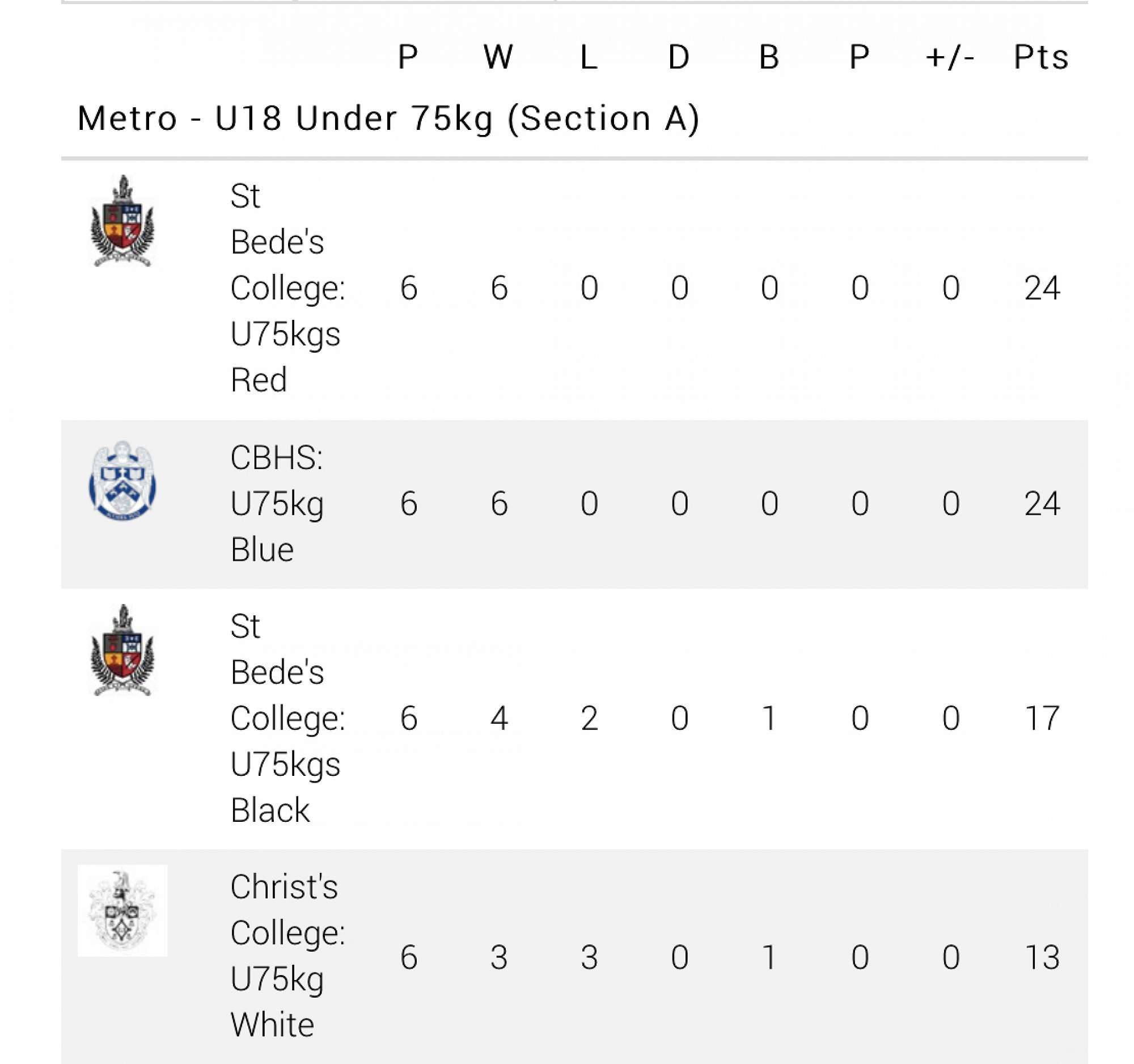This screenshot has width=1134, height=1064.
Task: Click the D (draws) column header
Action: 679,57
